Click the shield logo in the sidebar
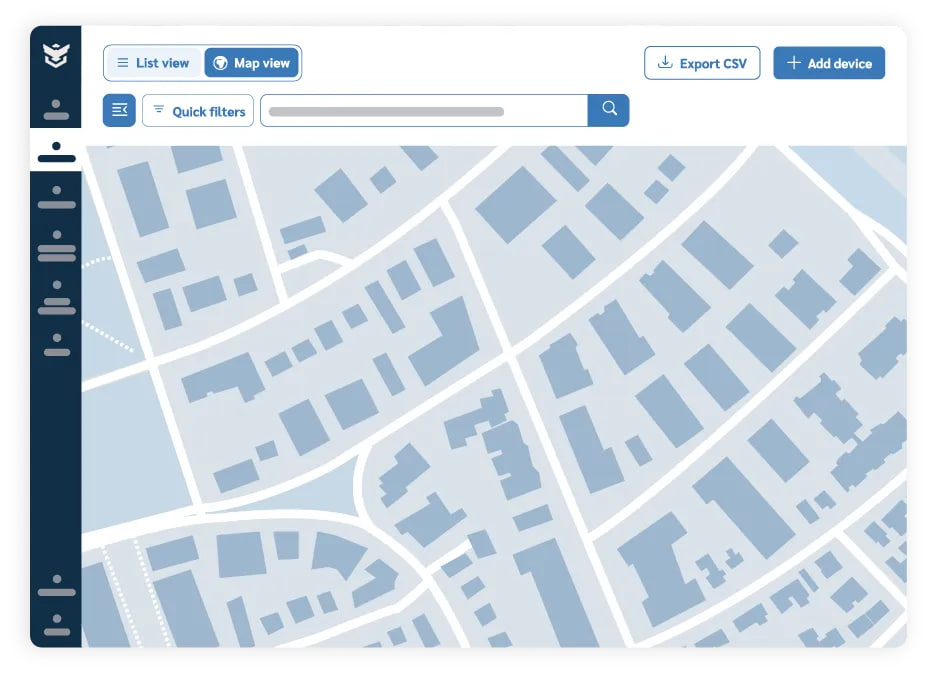 click(56, 55)
